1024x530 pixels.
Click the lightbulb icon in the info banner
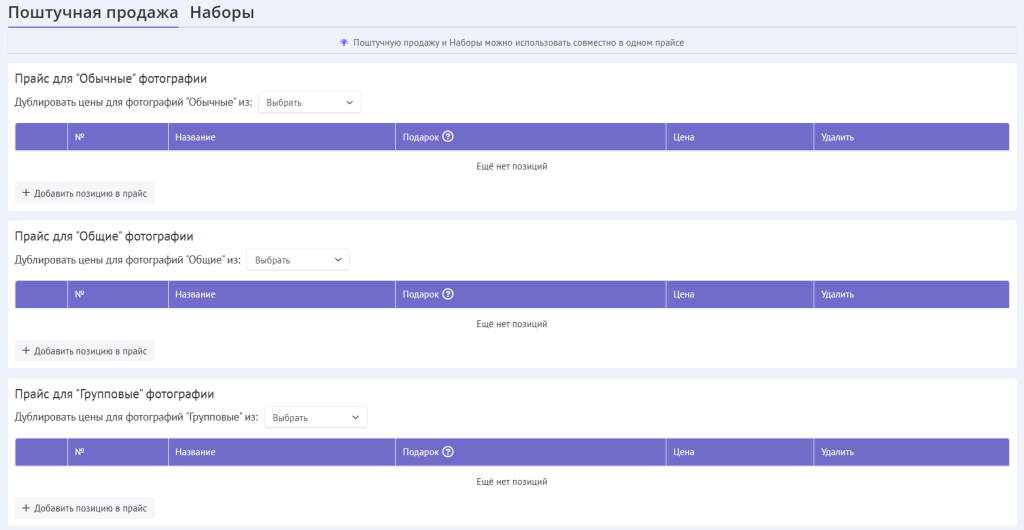click(344, 43)
